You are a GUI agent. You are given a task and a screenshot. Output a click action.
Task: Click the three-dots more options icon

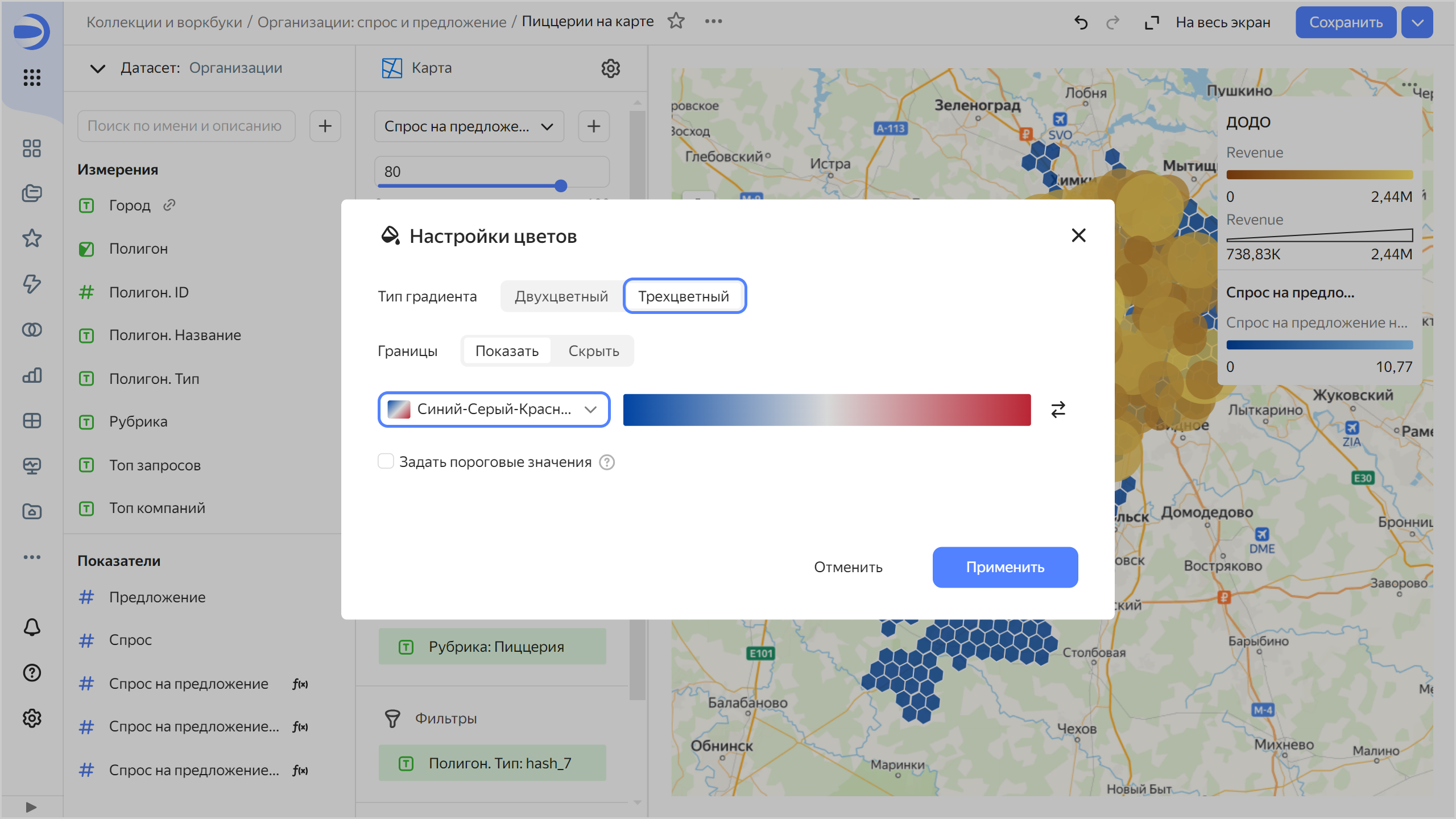tap(713, 21)
